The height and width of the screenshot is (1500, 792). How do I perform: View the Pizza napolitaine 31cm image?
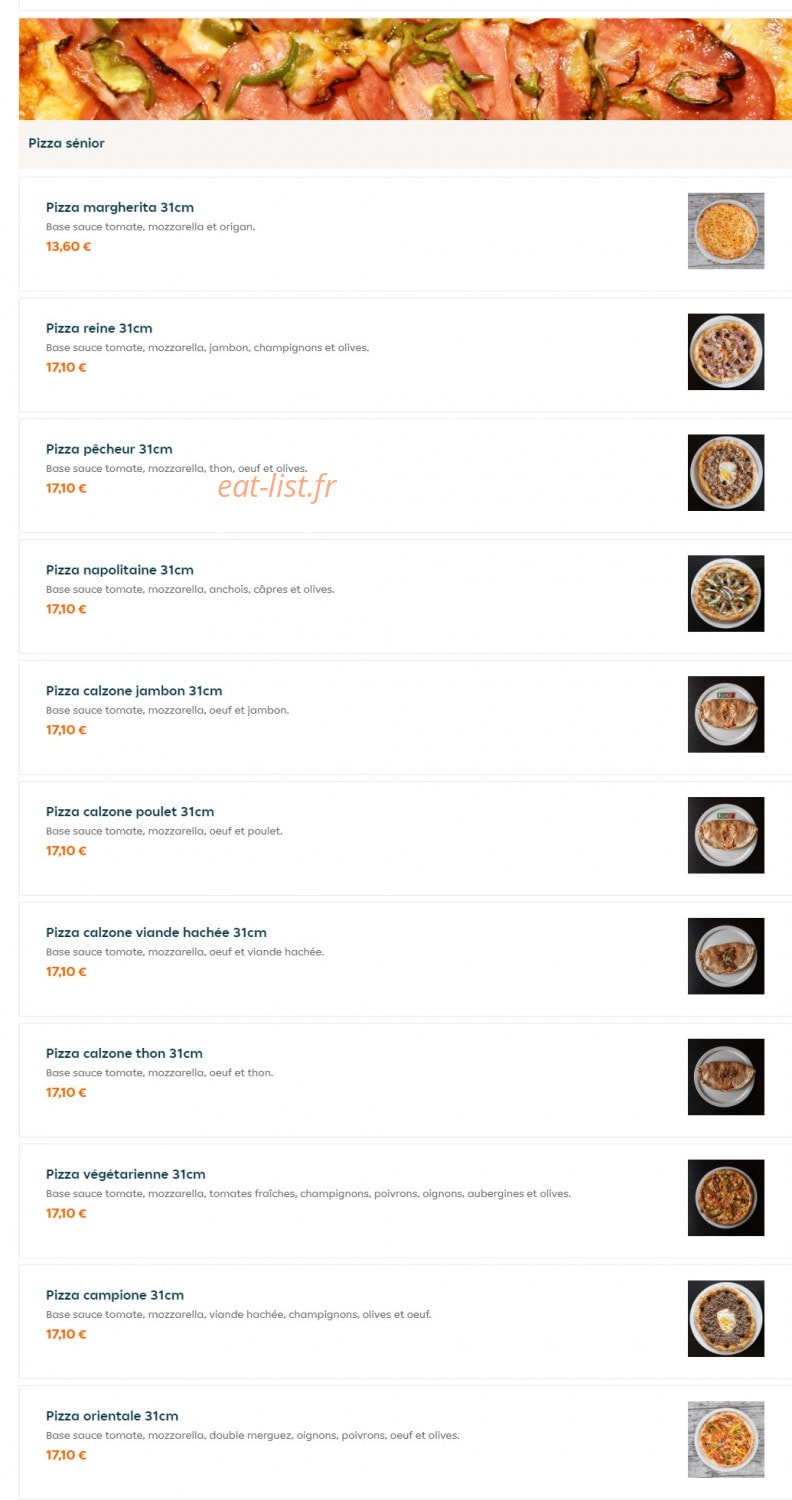point(725,594)
